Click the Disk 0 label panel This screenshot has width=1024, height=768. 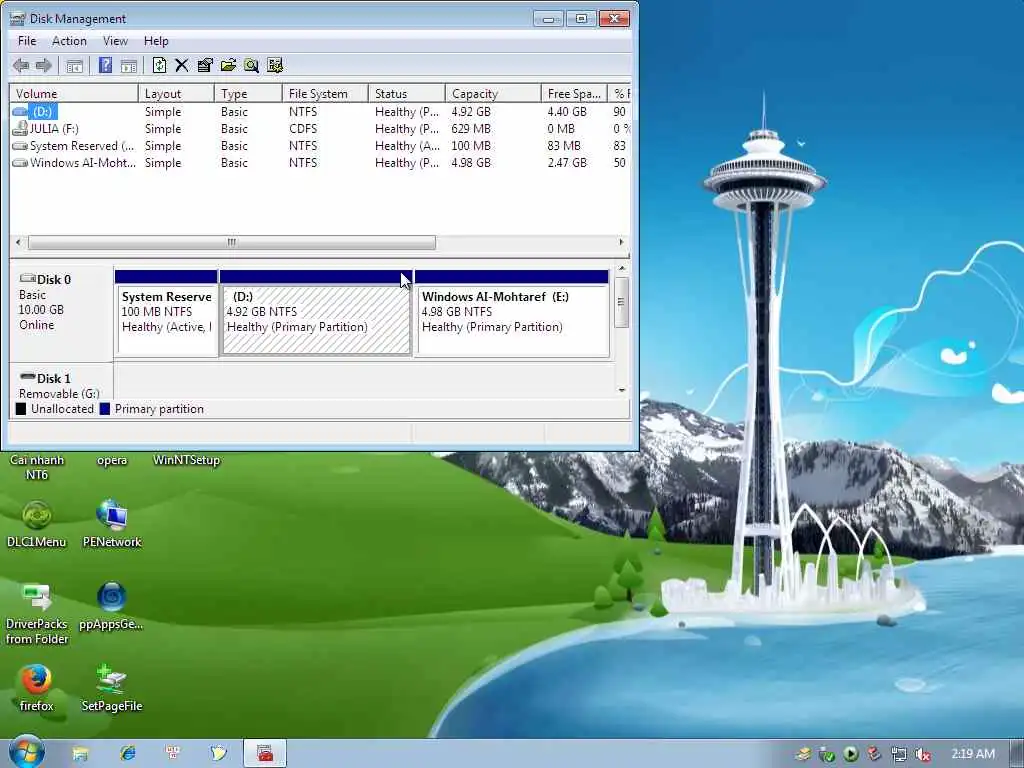pos(61,313)
